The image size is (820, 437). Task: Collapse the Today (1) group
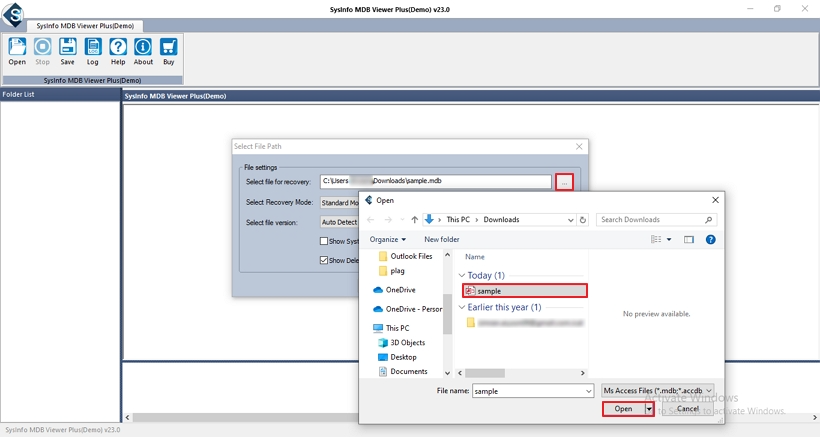[x=462, y=275]
